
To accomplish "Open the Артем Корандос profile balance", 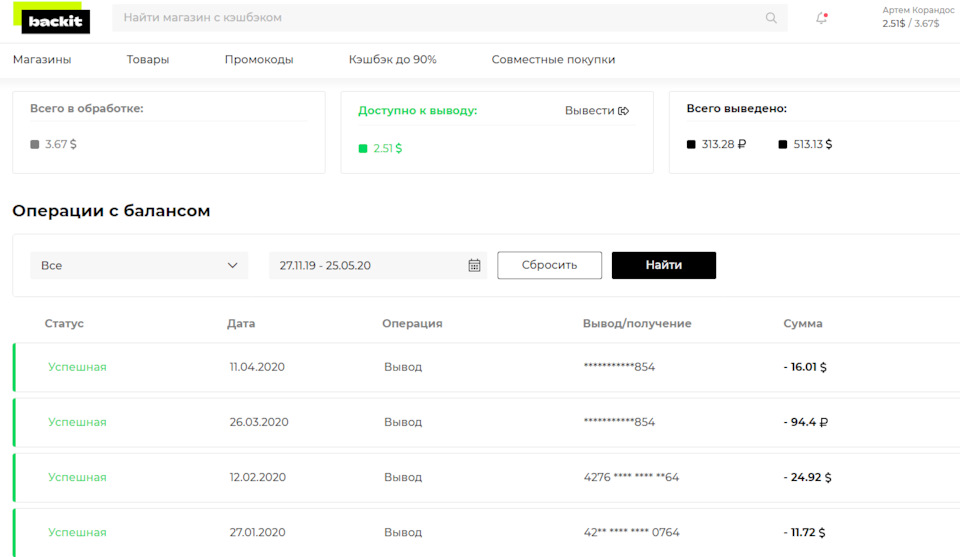I will click(917, 17).
